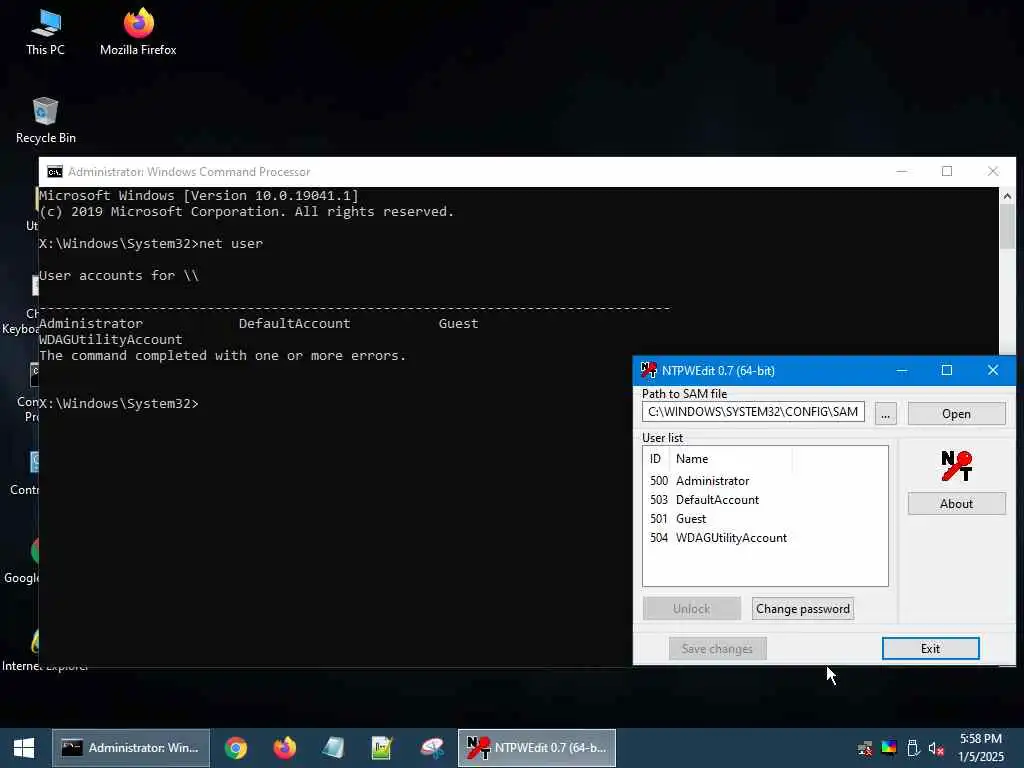The image size is (1024, 768).
Task: Click the command window scrollbar up arrow
Action: click(x=1007, y=196)
